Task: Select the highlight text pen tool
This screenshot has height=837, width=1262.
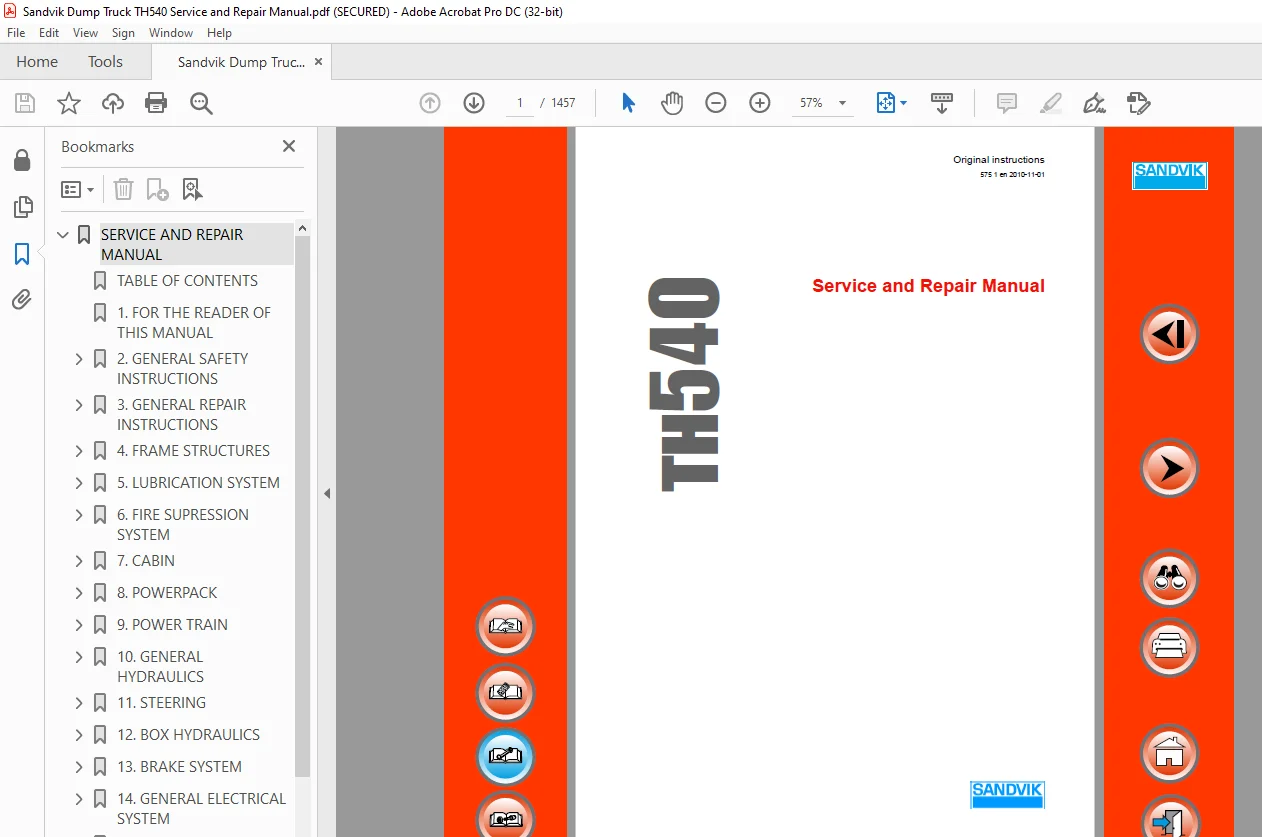Action: tap(1051, 103)
